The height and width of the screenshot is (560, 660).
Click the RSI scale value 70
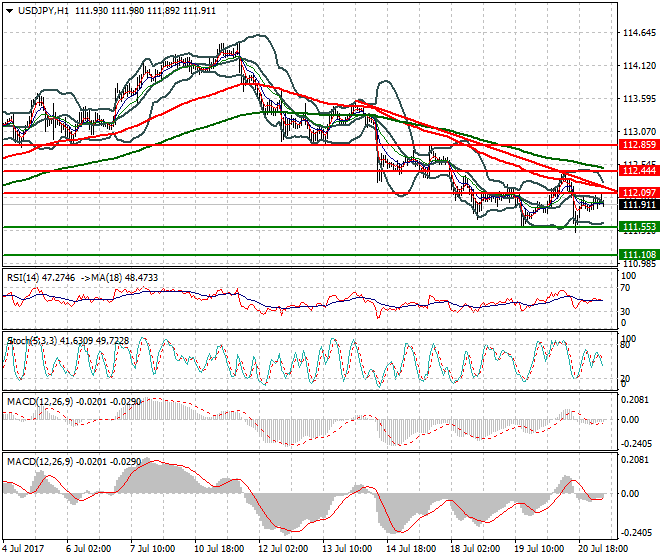click(x=625, y=288)
